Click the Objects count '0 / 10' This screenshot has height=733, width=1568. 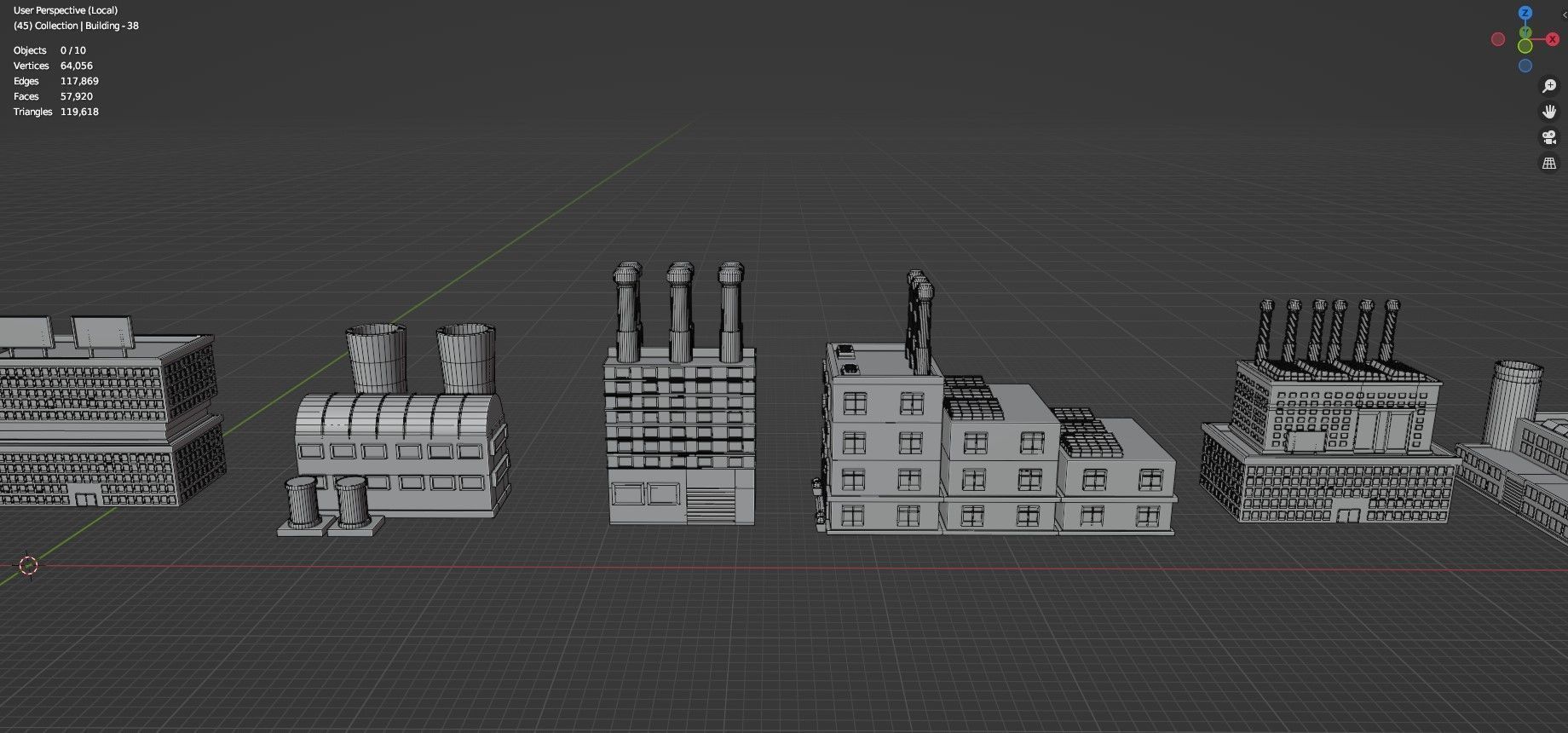click(73, 50)
